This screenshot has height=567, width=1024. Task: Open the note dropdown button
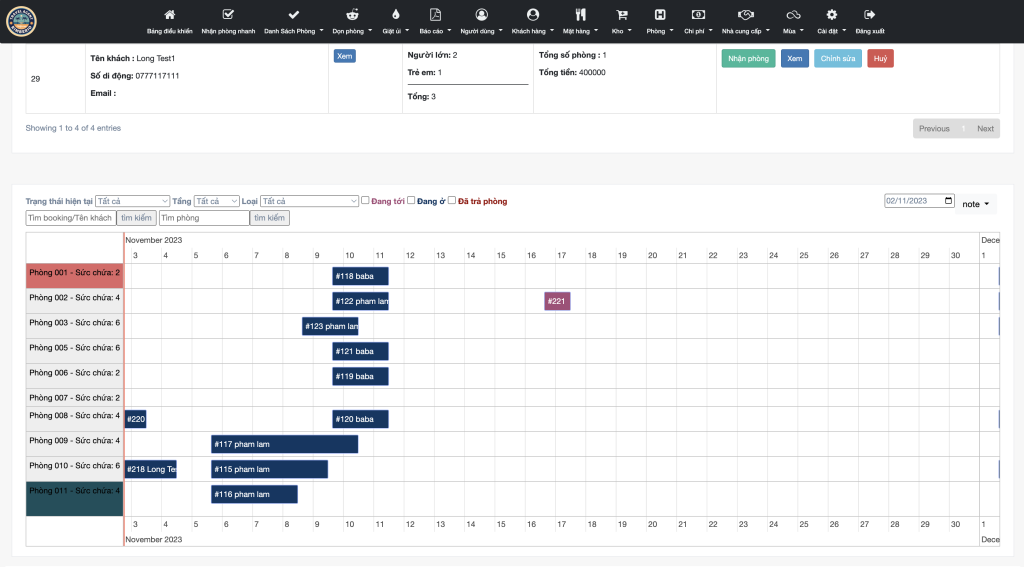point(976,204)
